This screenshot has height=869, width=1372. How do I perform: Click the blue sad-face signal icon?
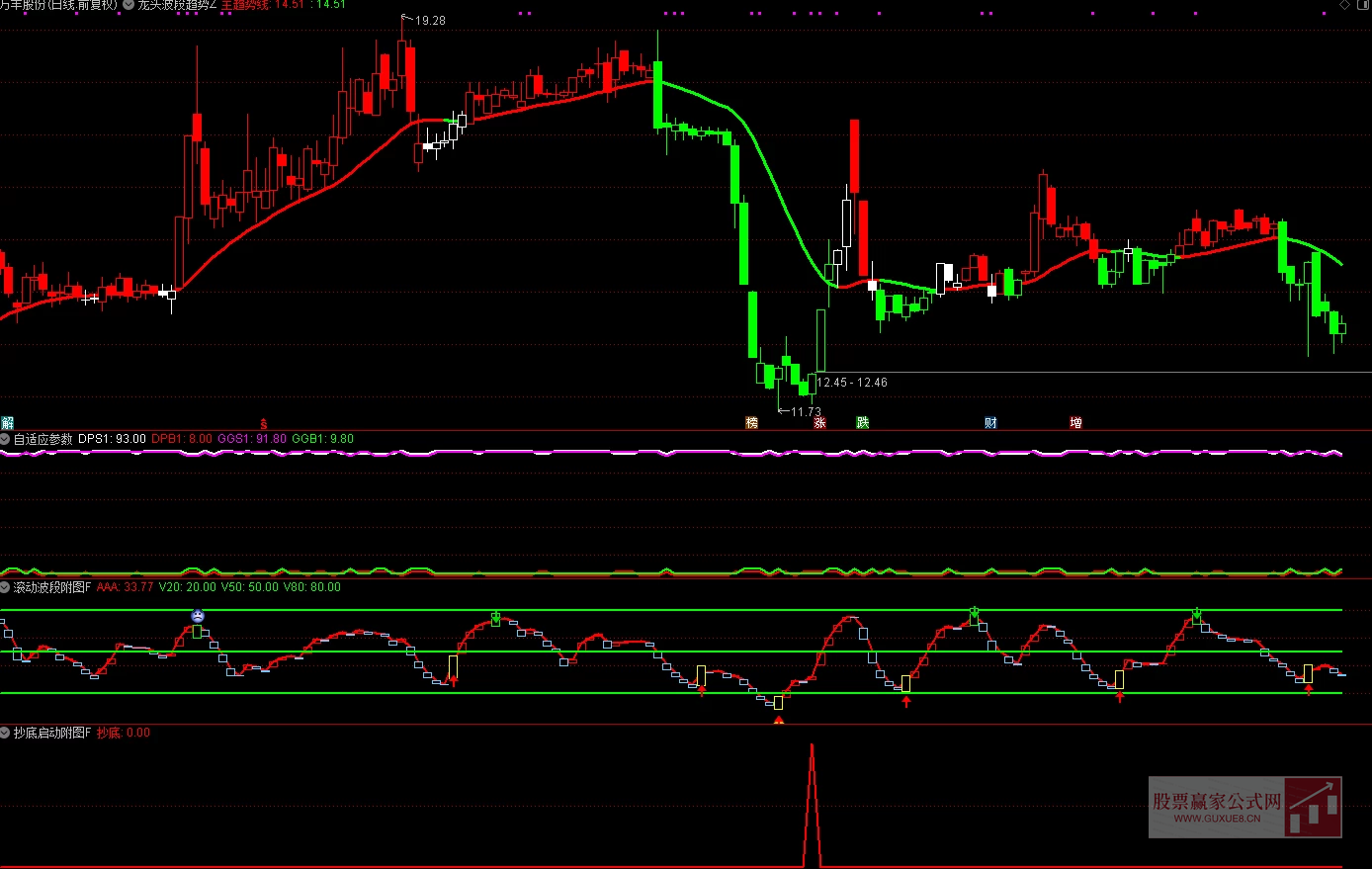point(198,616)
